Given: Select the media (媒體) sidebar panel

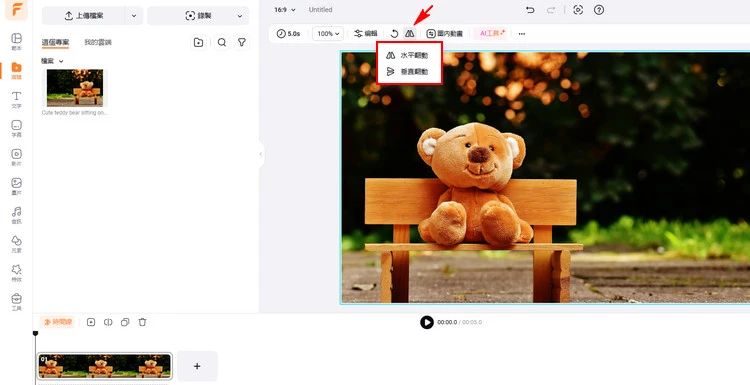Looking at the screenshot, I should 16,70.
